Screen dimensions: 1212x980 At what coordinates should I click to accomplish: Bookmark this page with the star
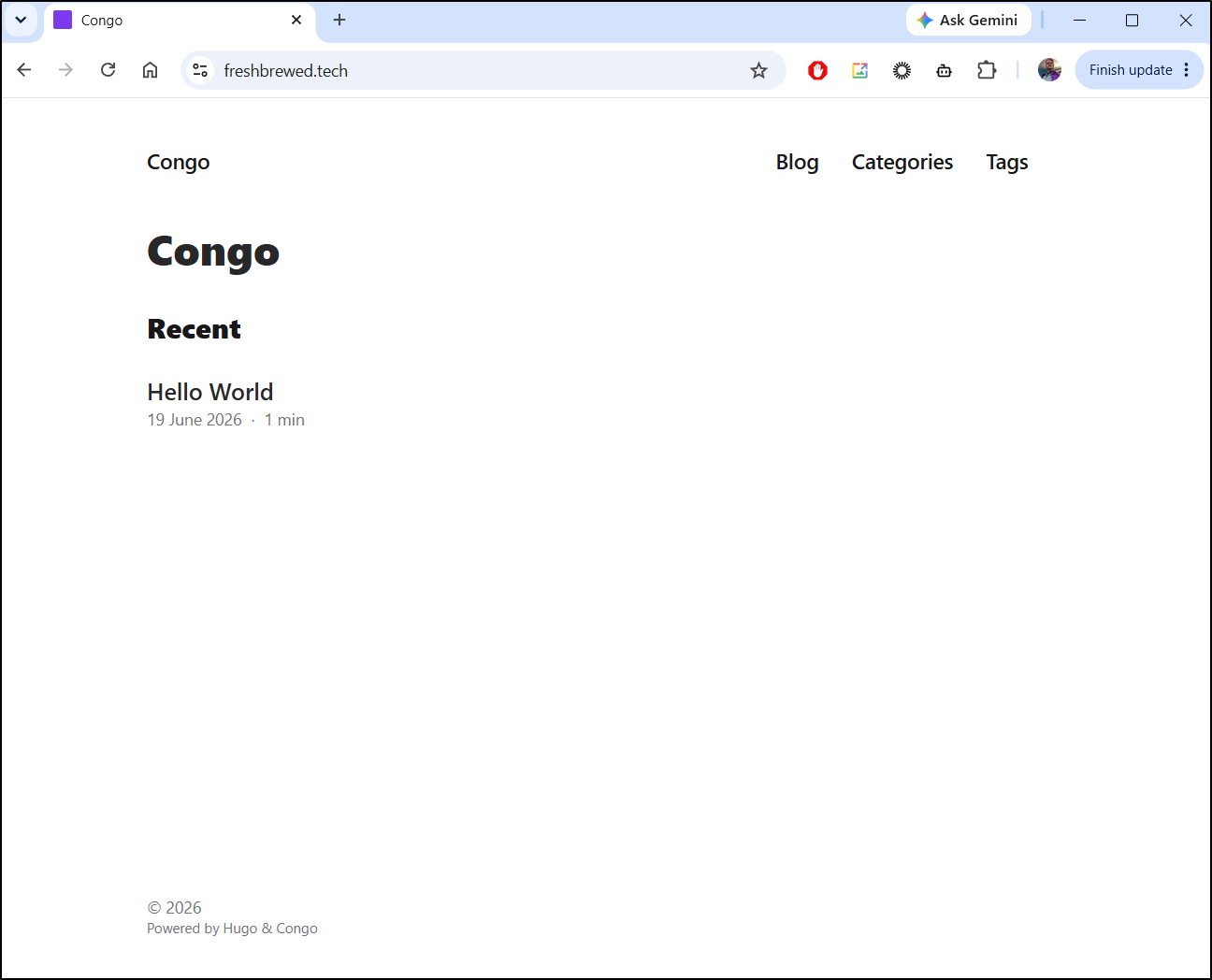tap(758, 70)
